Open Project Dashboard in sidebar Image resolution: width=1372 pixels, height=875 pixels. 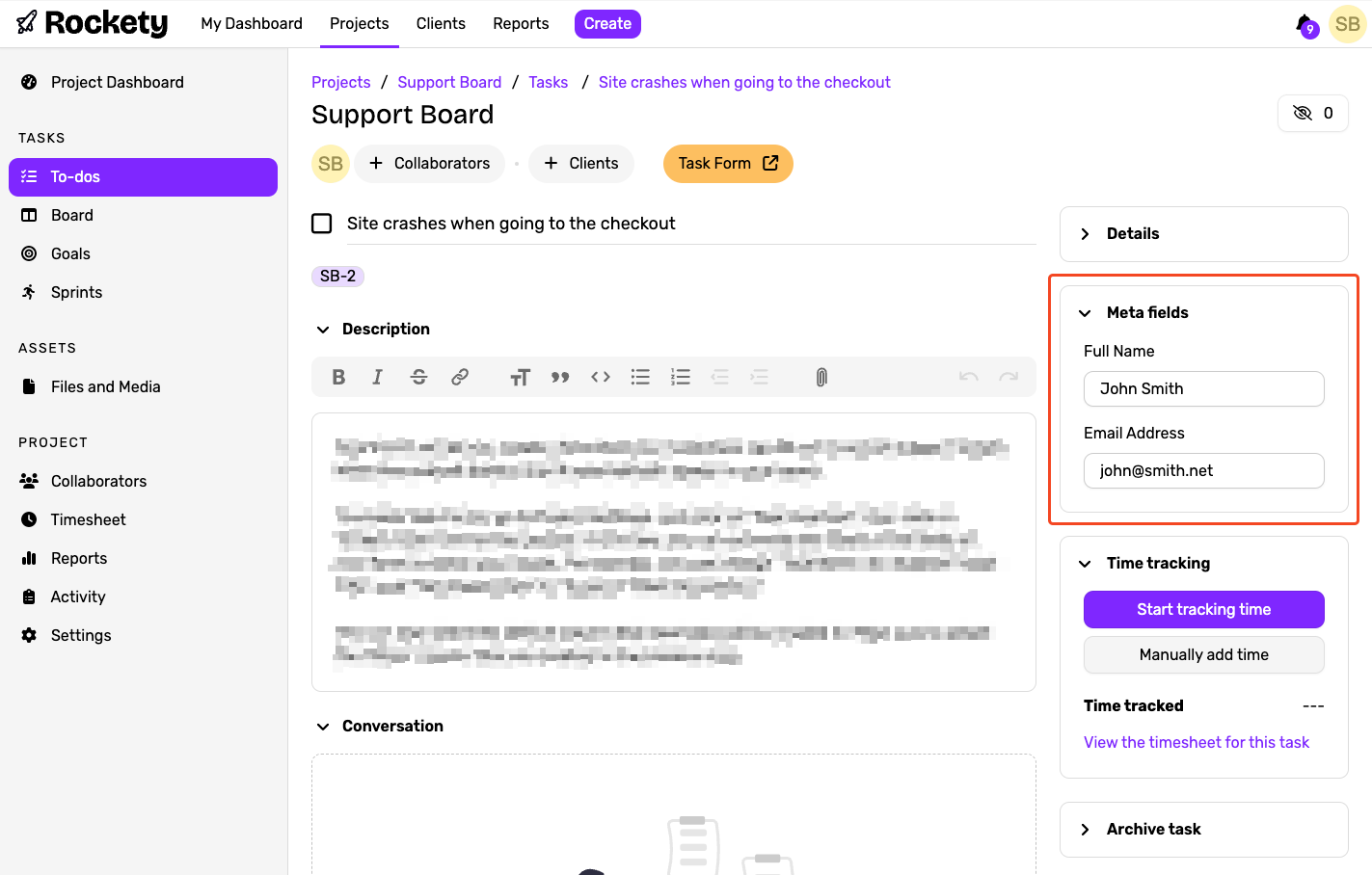point(144,82)
